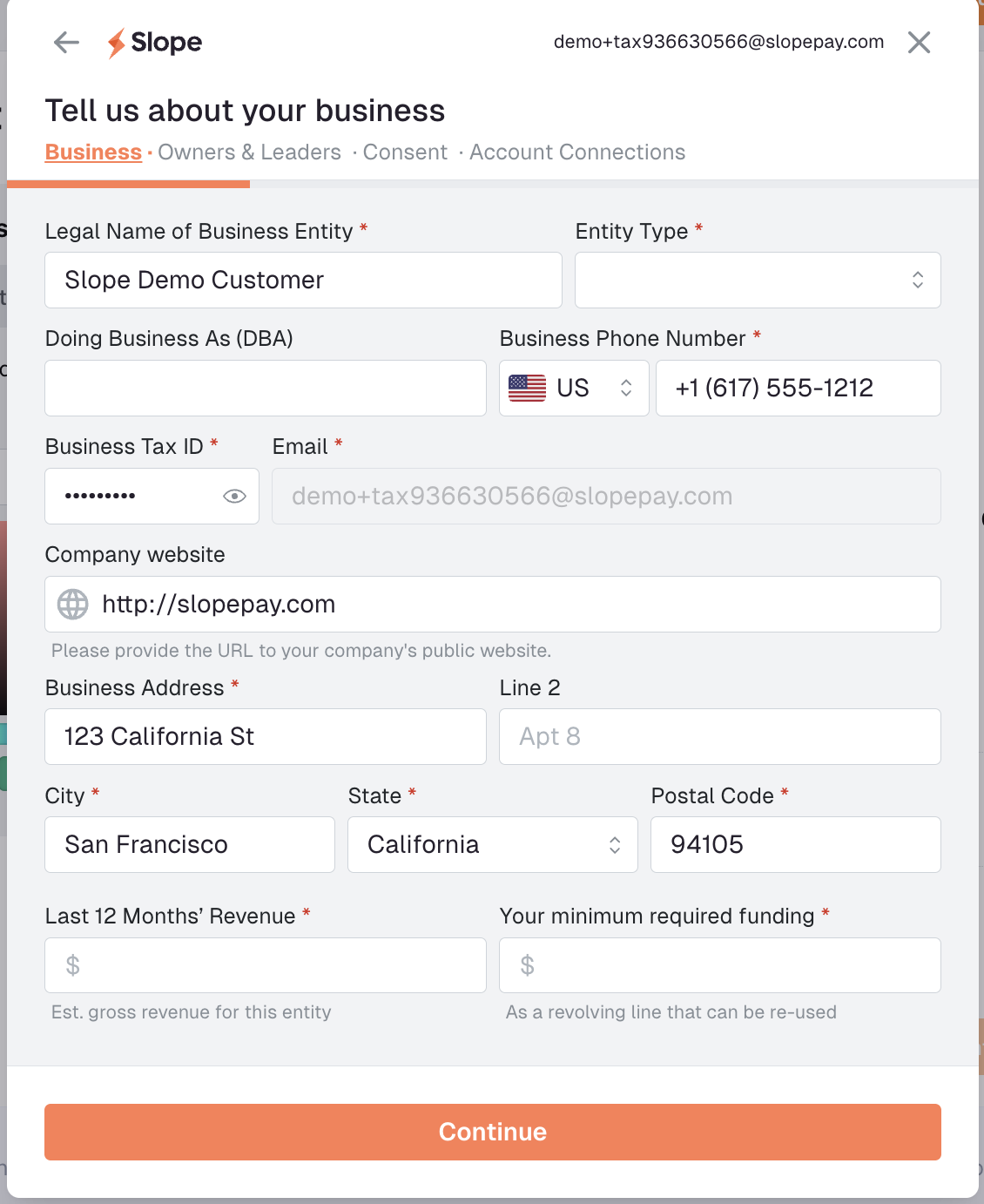Select the Business step tab
This screenshot has height=1204, width=984.
93,152
